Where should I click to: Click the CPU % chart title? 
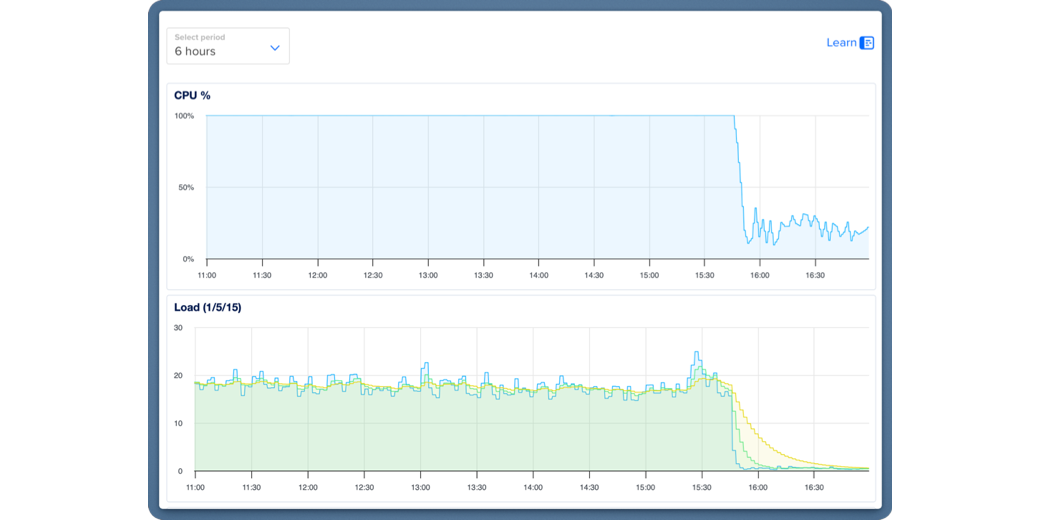192,96
